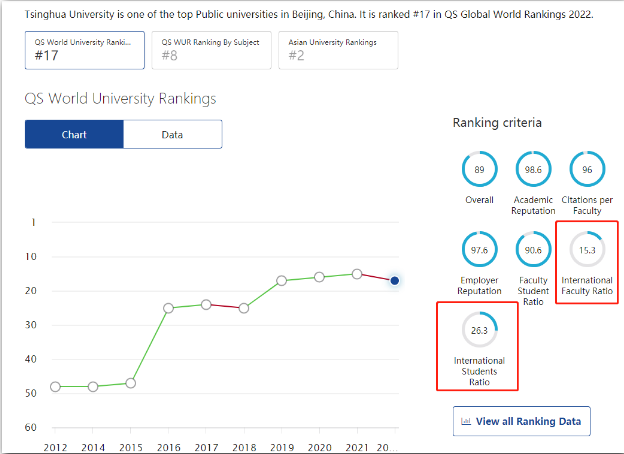The height and width of the screenshot is (454, 624).
Task: Click the 2021 data point on the chart
Action: pos(357,274)
